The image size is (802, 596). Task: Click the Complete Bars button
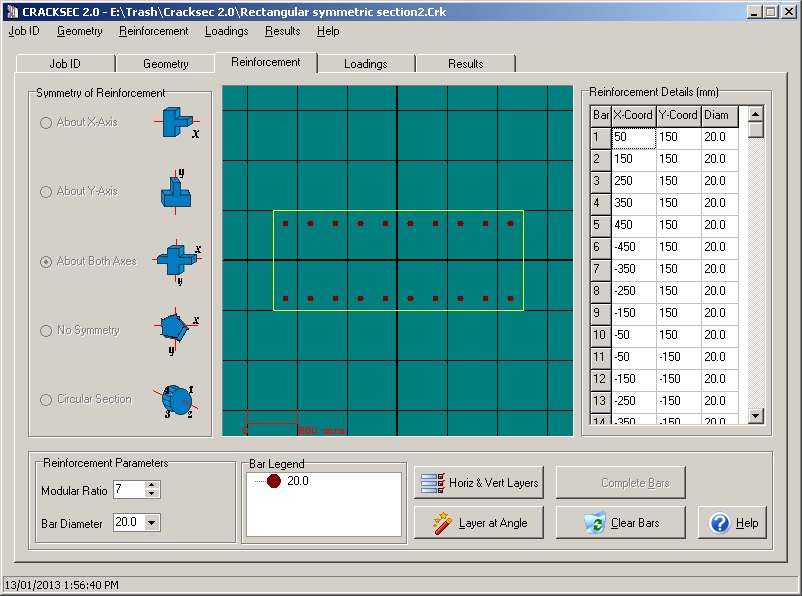coord(620,482)
